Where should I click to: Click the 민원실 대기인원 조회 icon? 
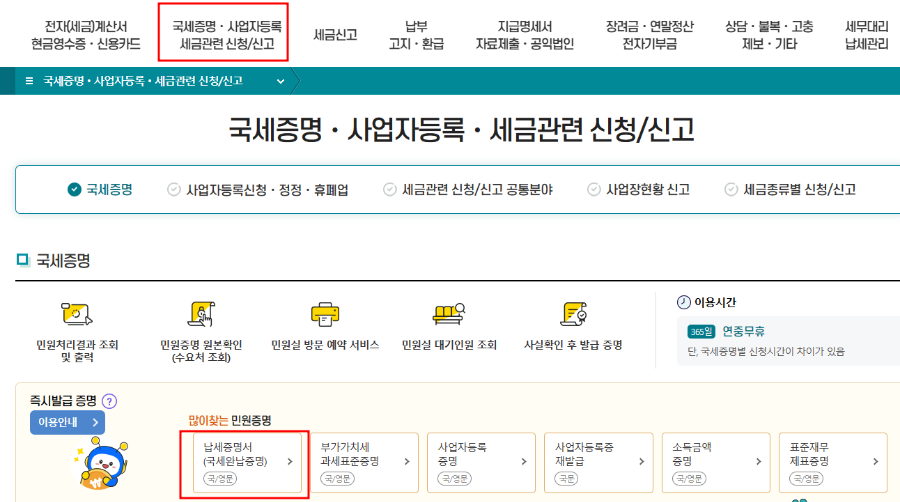[449, 314]
